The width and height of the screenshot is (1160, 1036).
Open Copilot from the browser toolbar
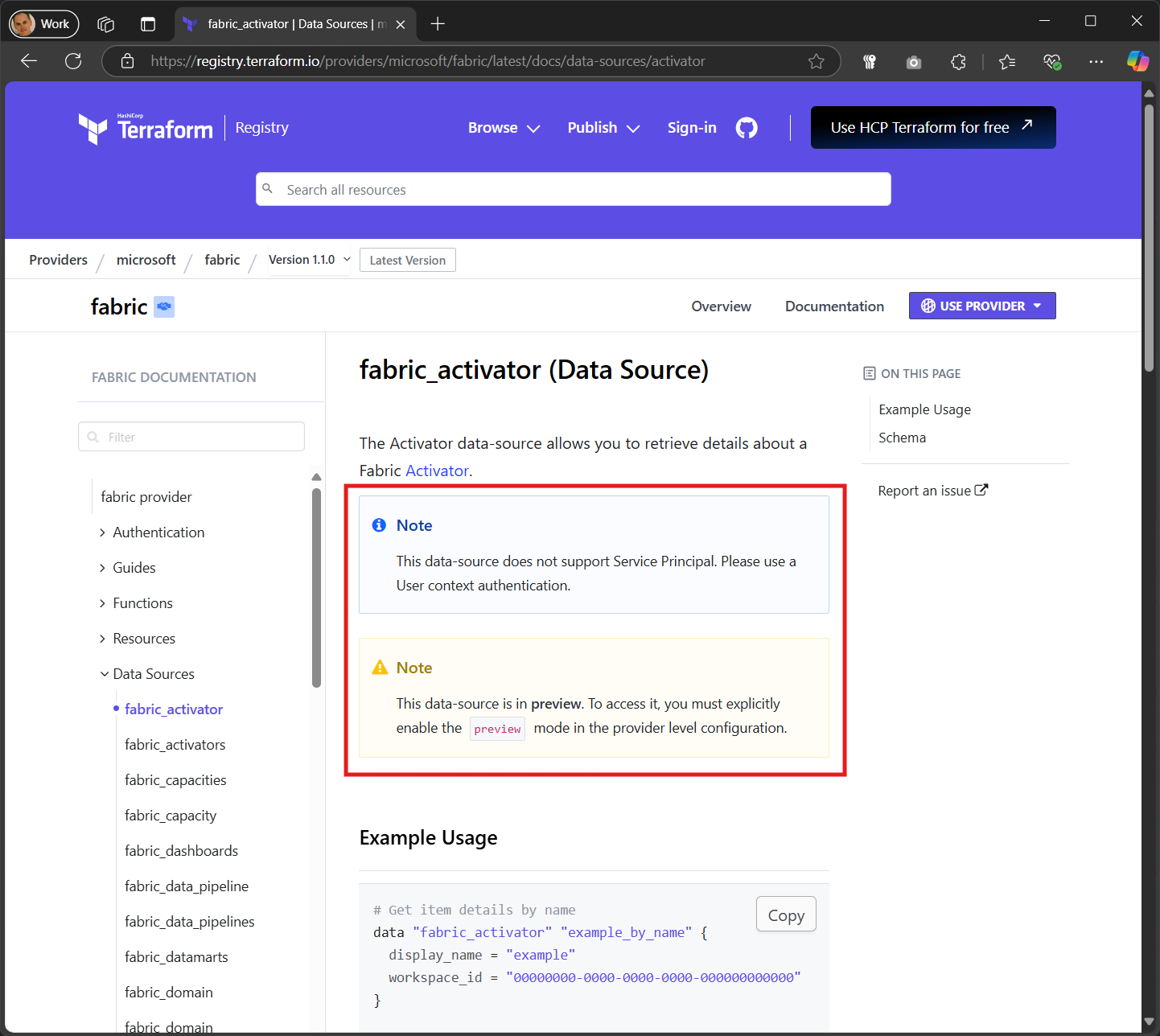coord(1137,60)
